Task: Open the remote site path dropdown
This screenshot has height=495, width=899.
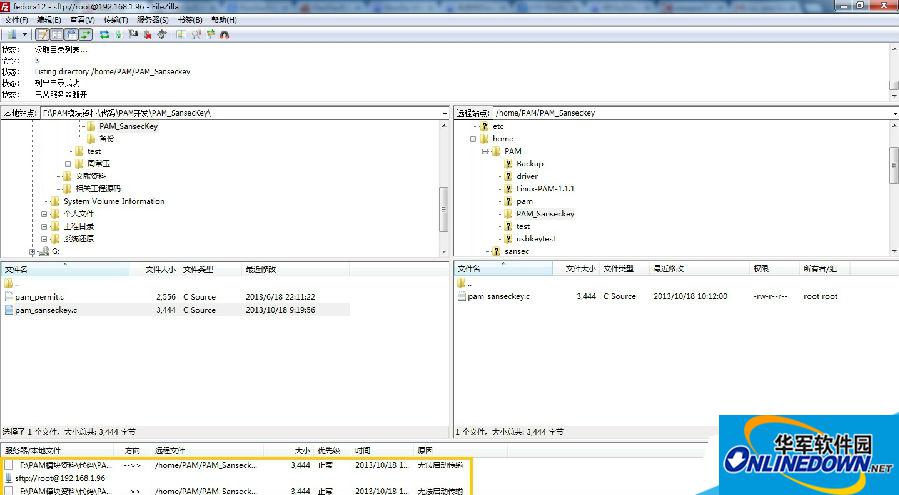Action: 893,113
